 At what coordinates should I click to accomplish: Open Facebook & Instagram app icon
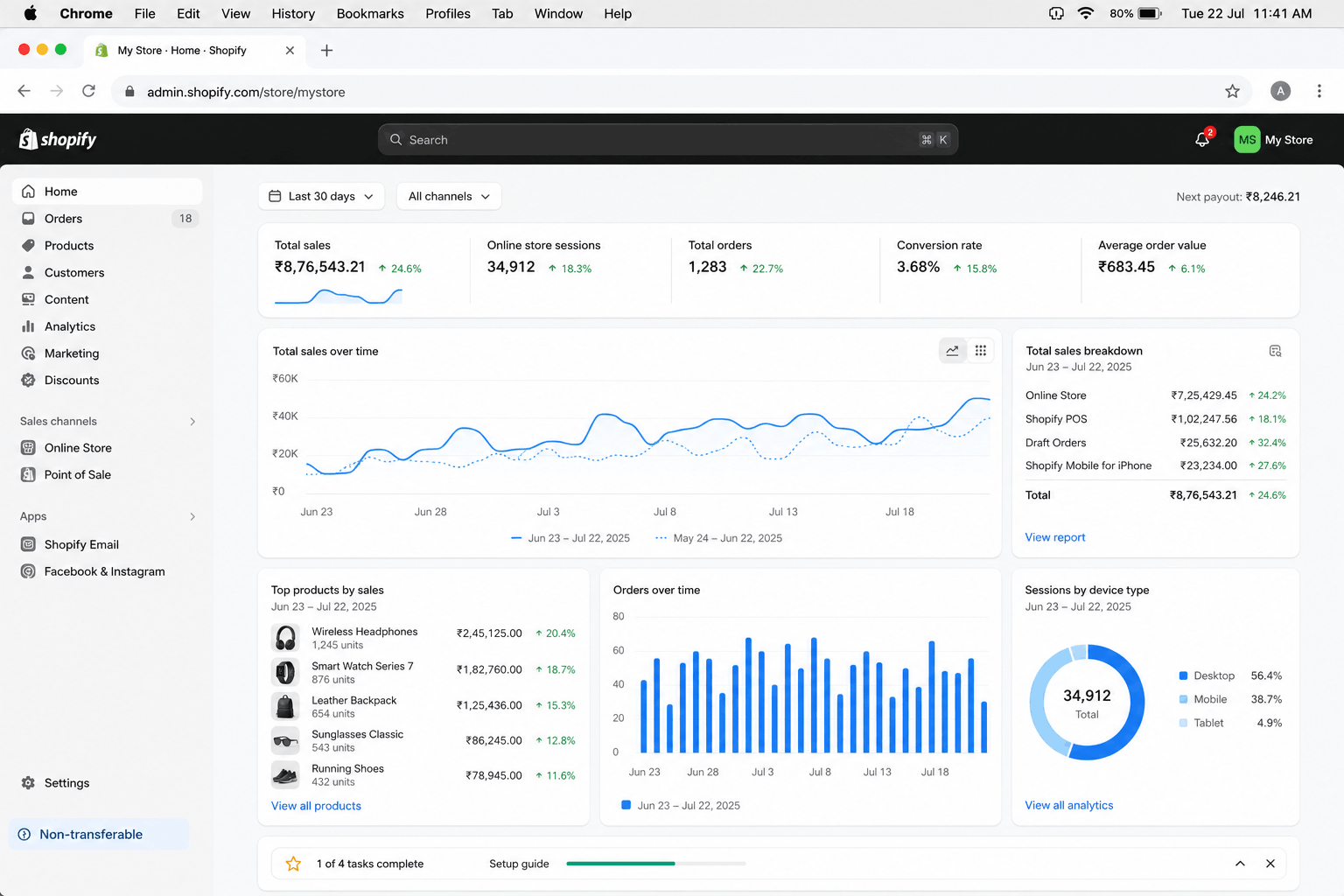[x=28, y=571]
